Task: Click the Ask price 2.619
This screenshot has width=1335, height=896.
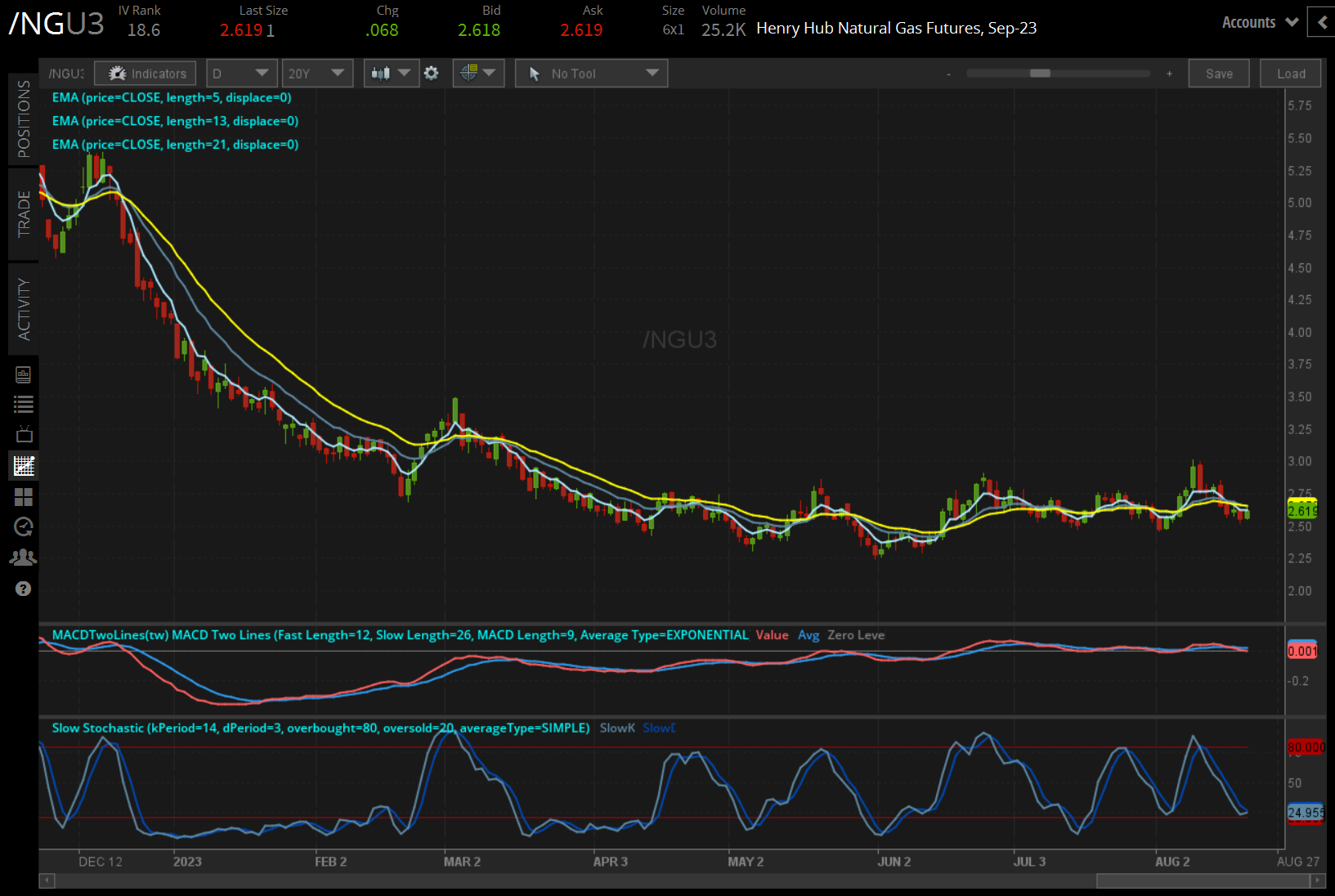Action: coord(581,30)
